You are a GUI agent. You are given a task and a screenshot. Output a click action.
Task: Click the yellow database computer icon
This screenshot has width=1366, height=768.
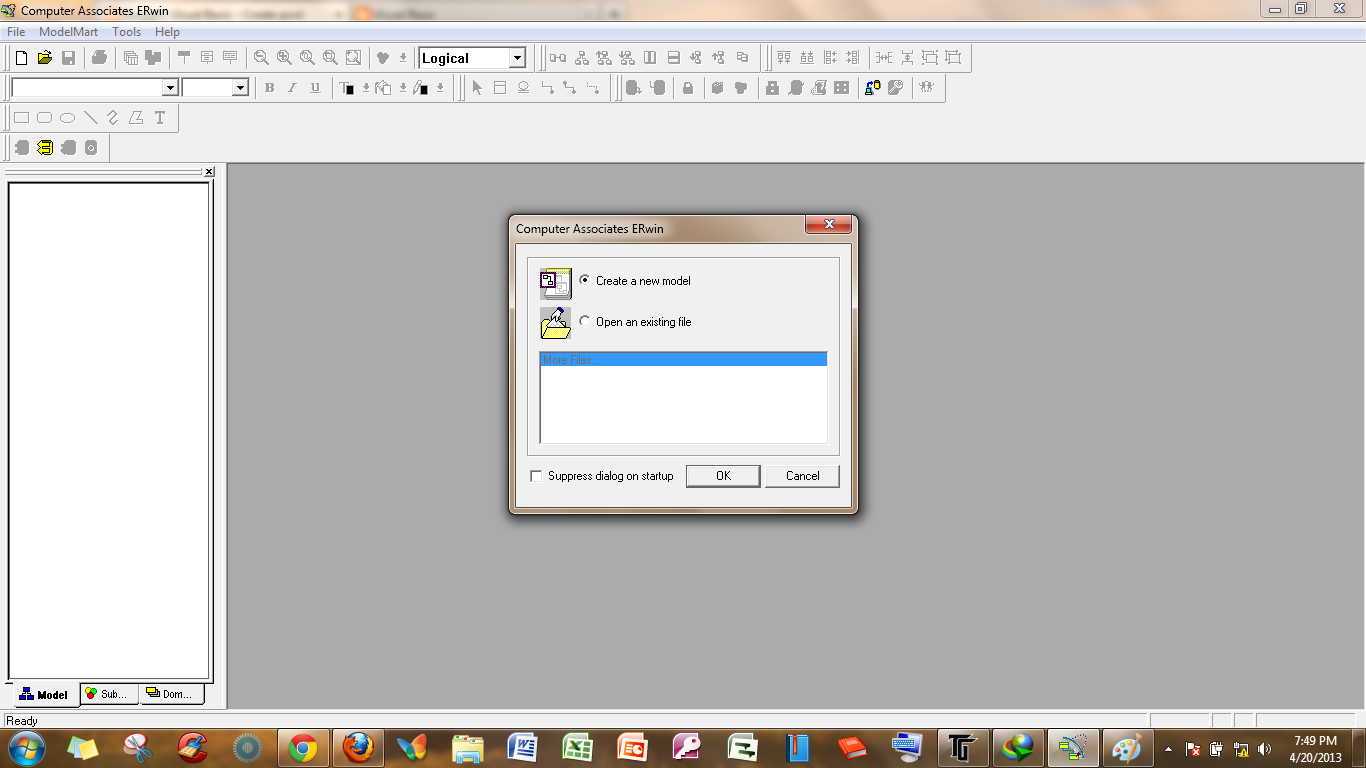(872, 88)
